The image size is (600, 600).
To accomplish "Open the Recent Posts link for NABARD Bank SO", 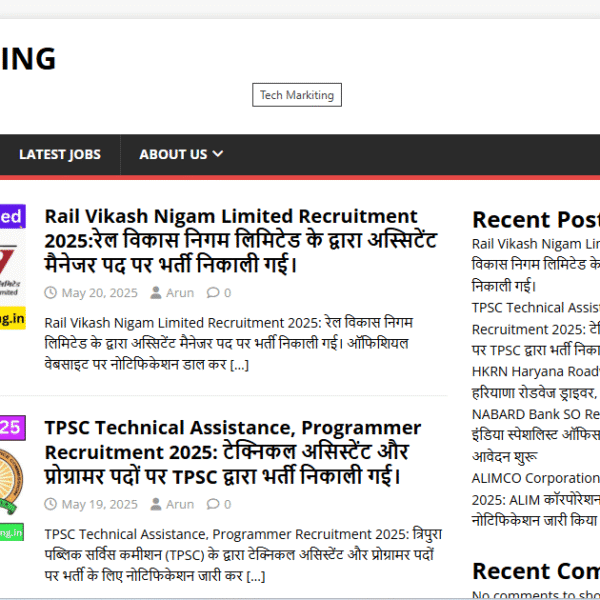I will [536, 435].
